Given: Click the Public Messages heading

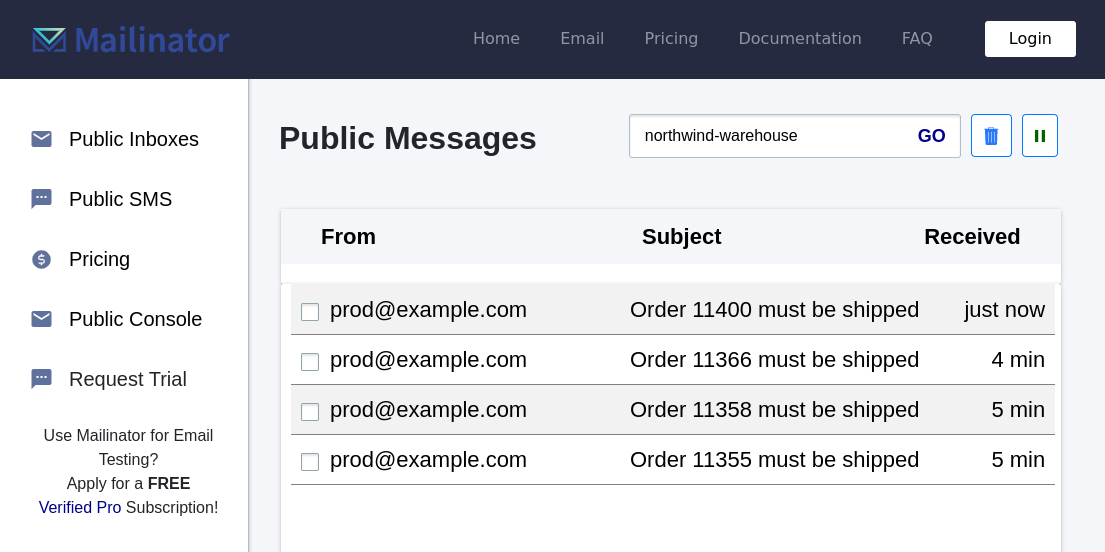Looking at the screenshot, I should (407, 138).
